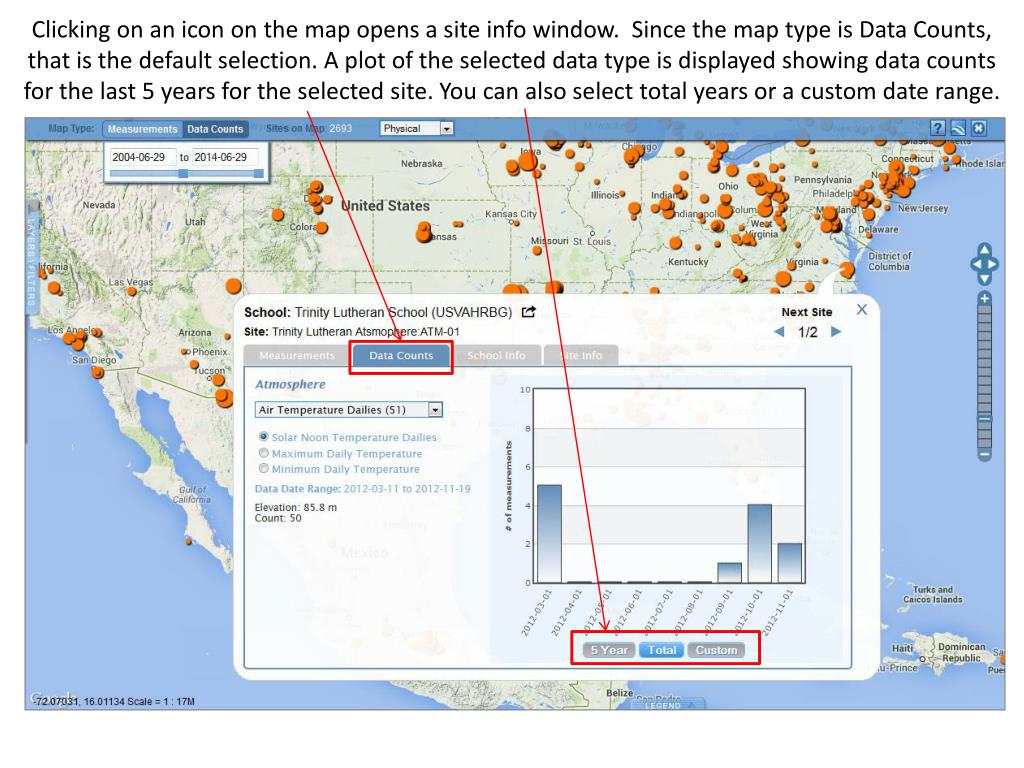The width and height of the screenshot is (1024, 768).
Task: Click the zoom level slider handle
Action: click(x=985, y=419)
